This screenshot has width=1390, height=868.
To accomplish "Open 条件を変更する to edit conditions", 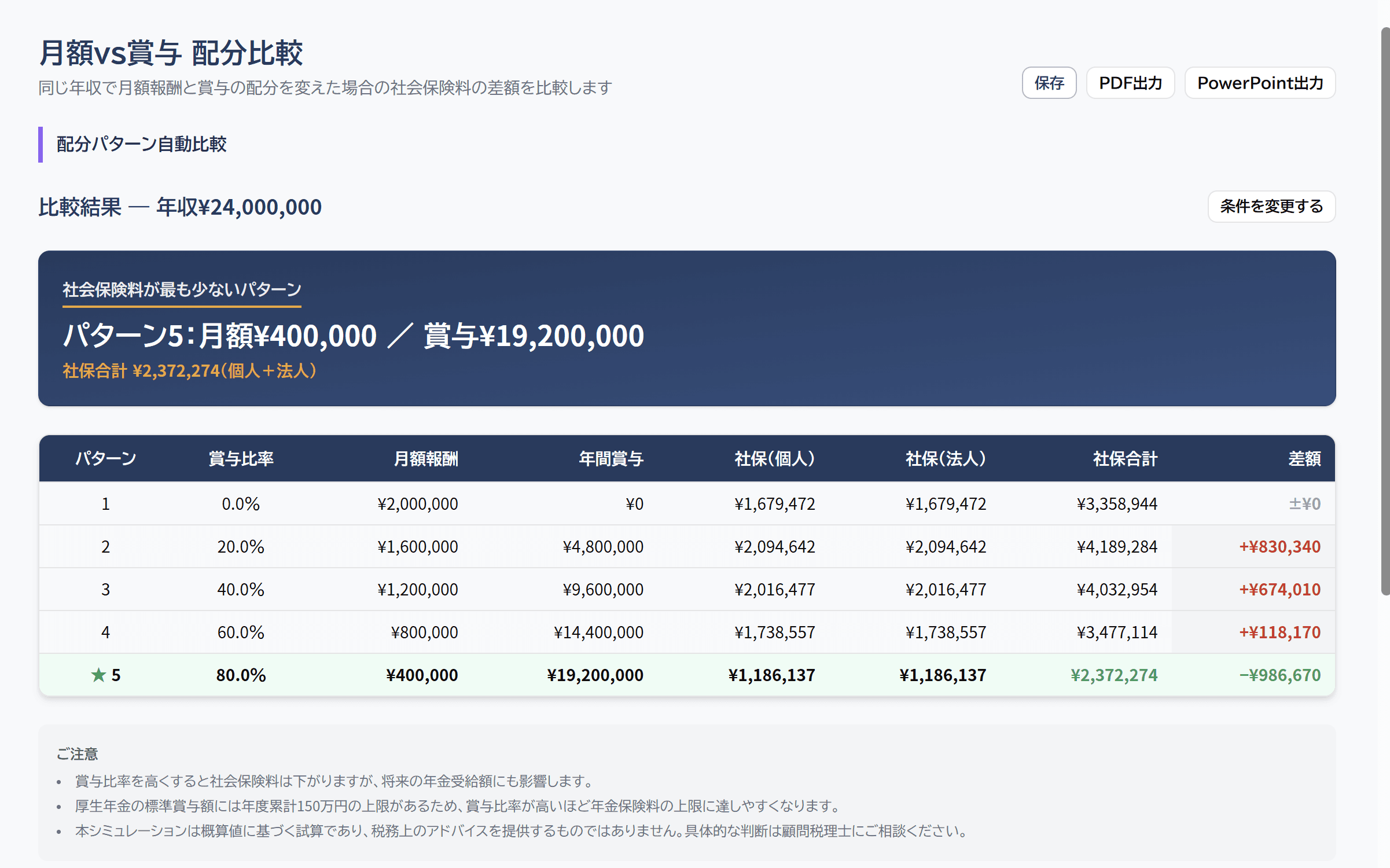I will (1271, 206).
